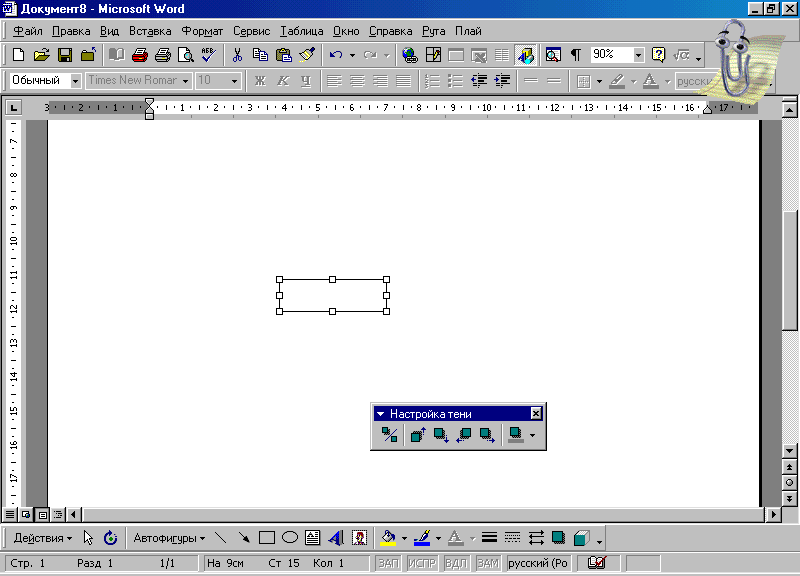This screenshot has height=576, width=800.
Task: Turn shadow on or off in Настройка тени
Action: click(x=389, y=435)
